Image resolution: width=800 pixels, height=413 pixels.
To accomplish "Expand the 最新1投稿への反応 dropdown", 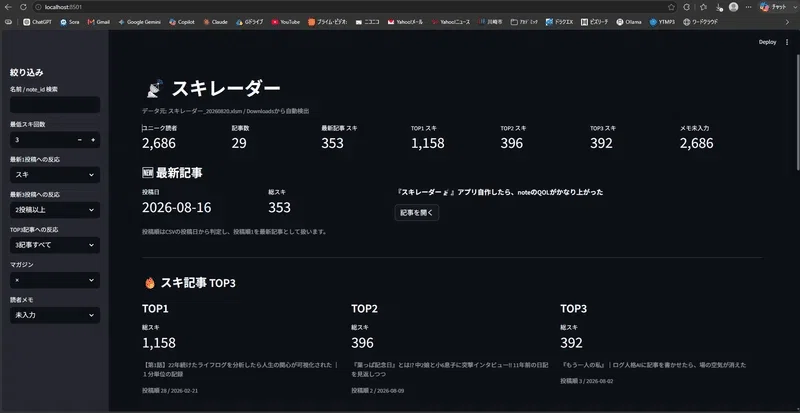I will coord(55,175).
